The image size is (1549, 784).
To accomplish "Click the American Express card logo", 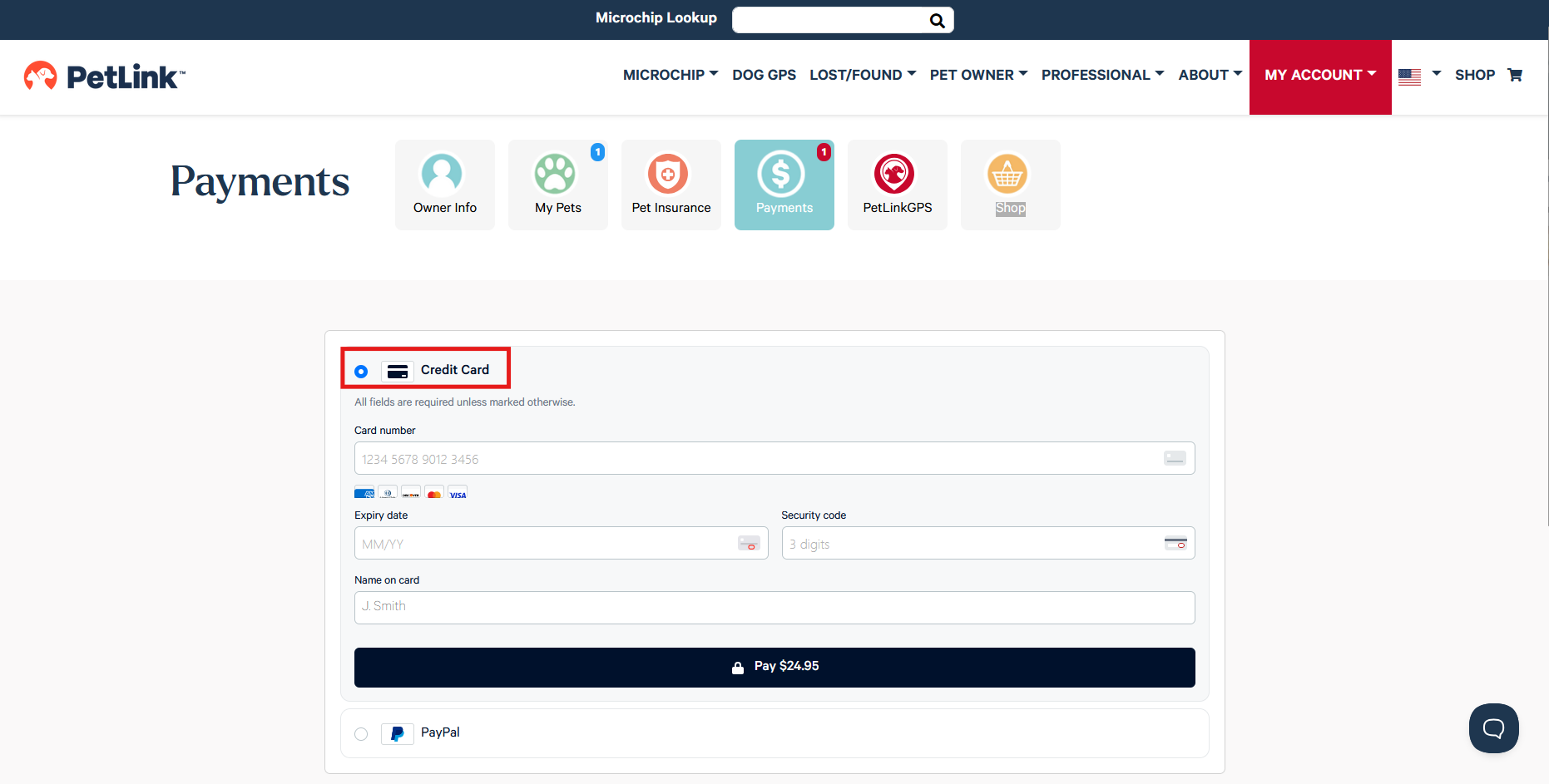I will point(364,492).
